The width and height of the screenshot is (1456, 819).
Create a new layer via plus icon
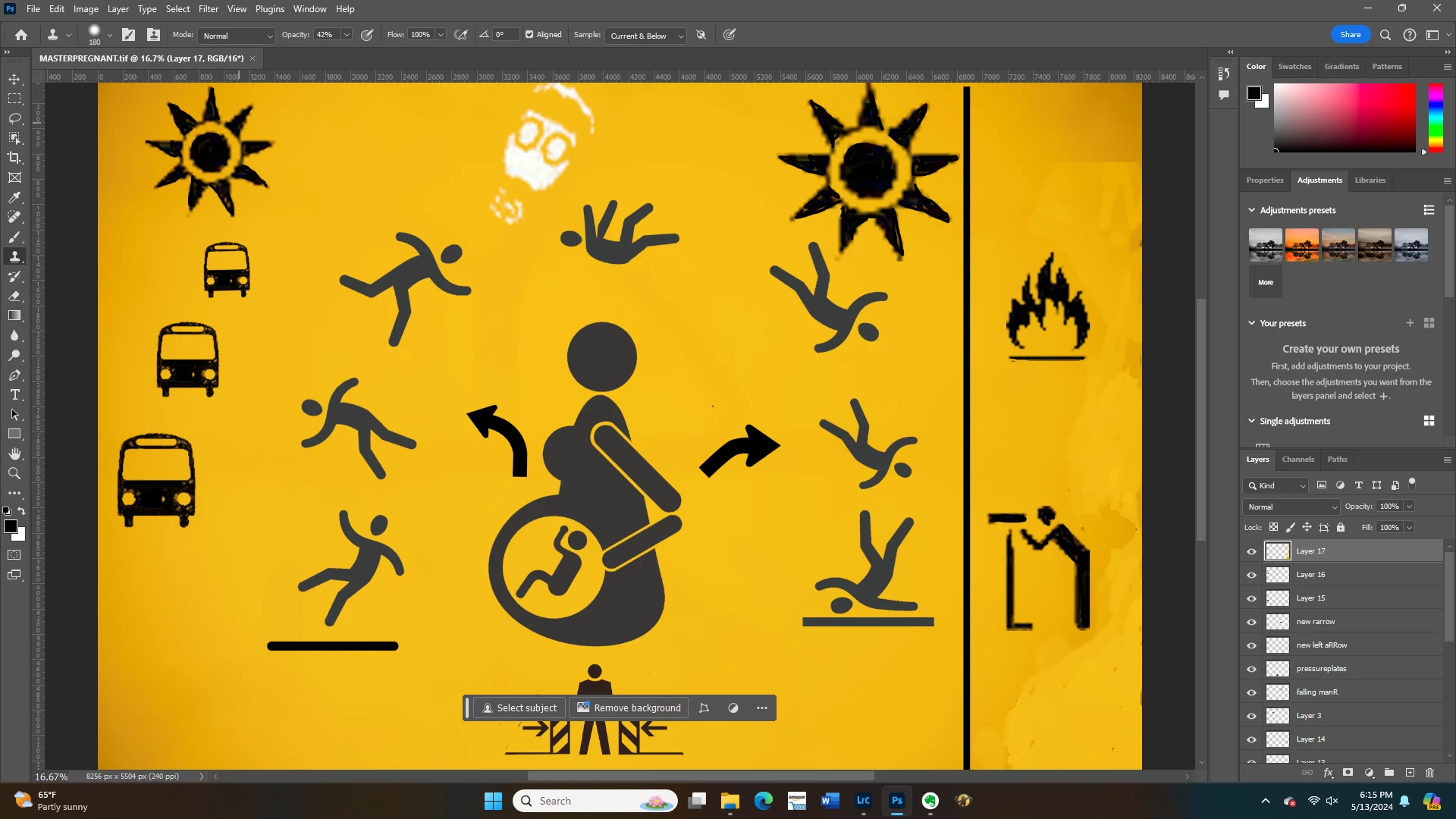(x=1410, y=773)
